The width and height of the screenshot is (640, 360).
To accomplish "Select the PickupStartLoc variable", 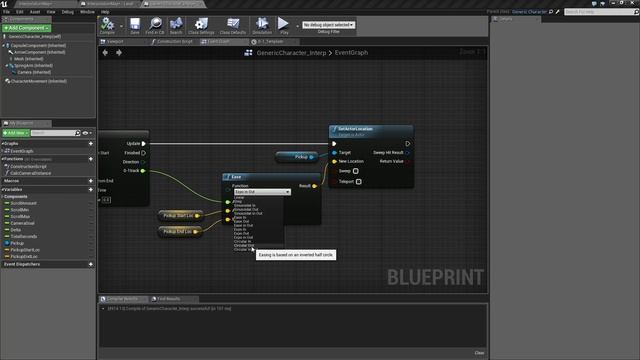I will coord(25,250).
